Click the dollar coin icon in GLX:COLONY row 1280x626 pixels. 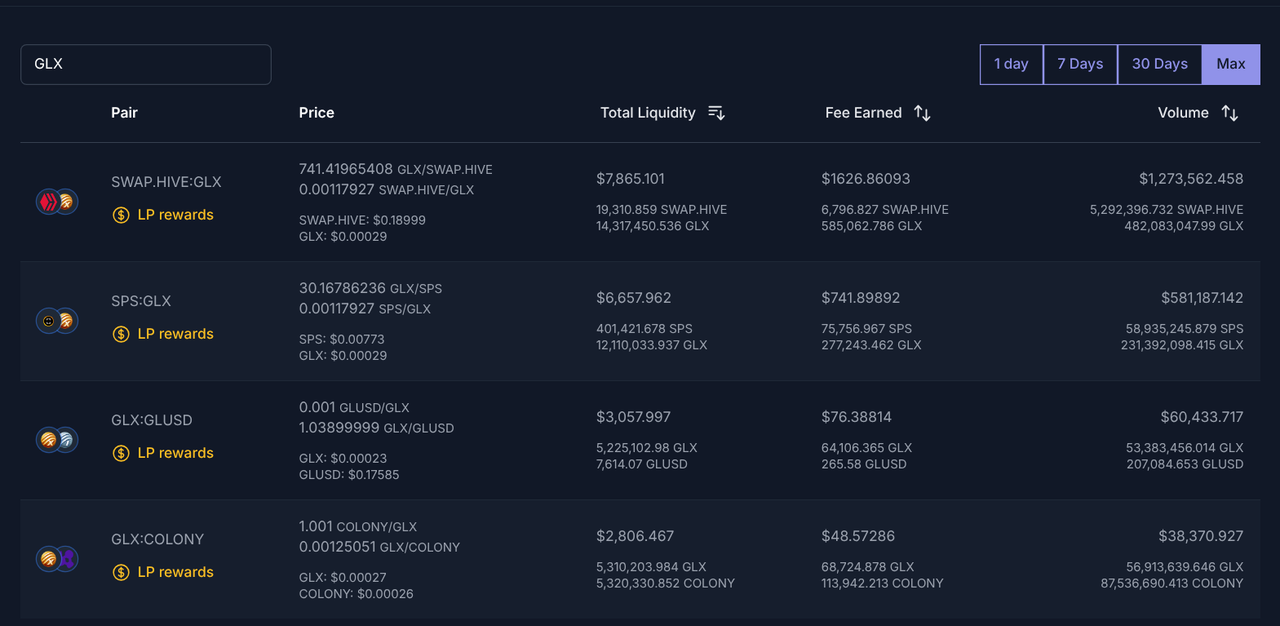click(121, 572)
